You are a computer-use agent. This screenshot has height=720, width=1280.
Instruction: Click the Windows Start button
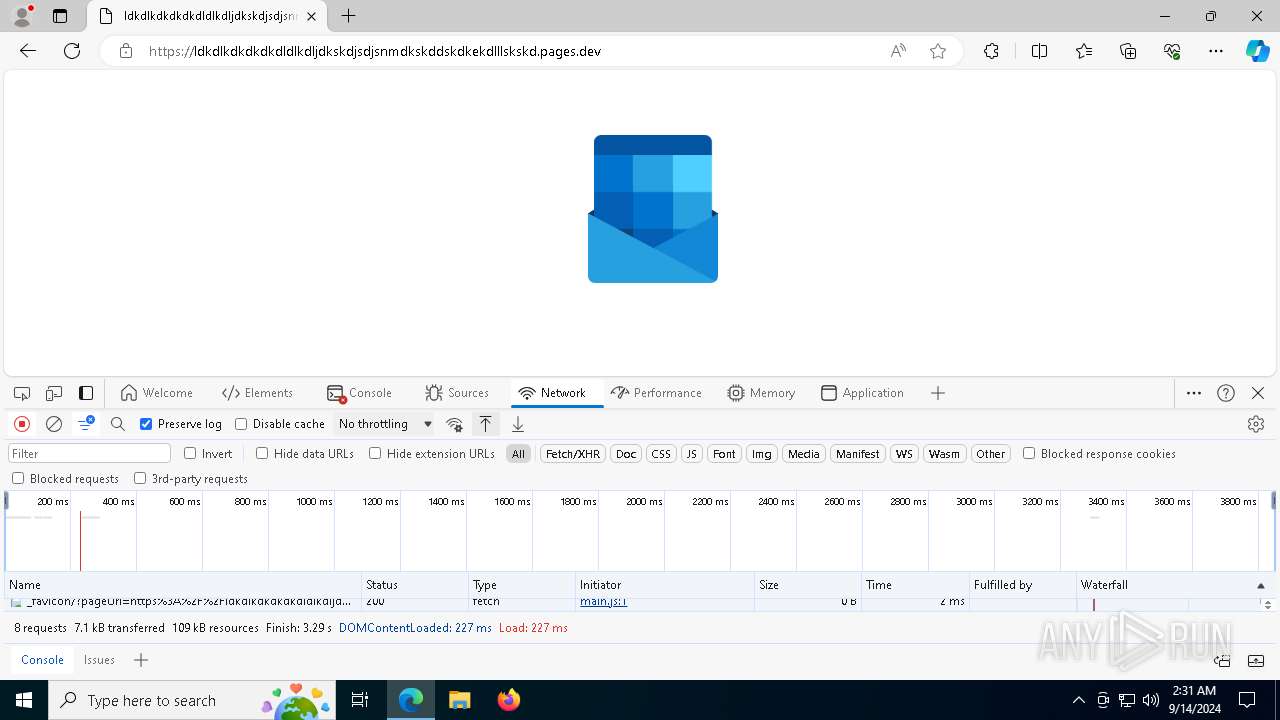pyautogui.click(x=23, y=700)
